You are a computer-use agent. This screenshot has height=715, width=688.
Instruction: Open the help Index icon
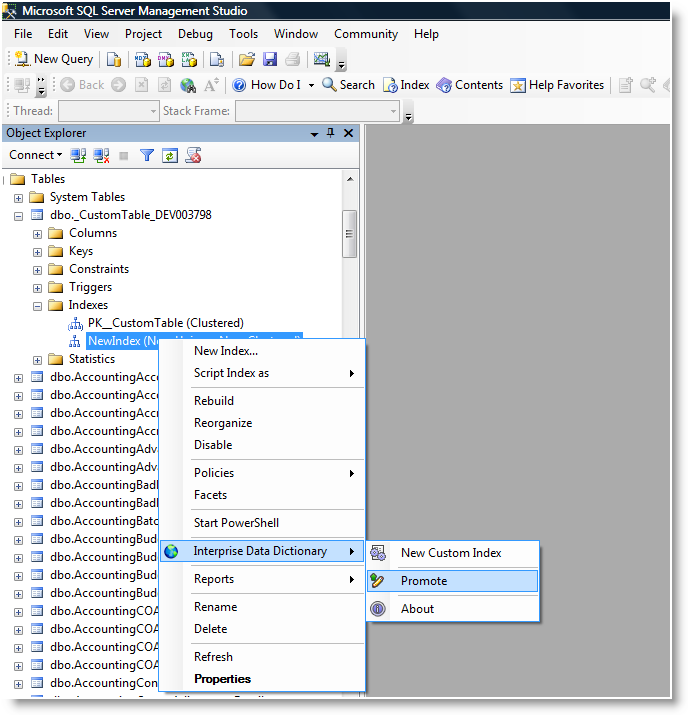coord(391,85)
